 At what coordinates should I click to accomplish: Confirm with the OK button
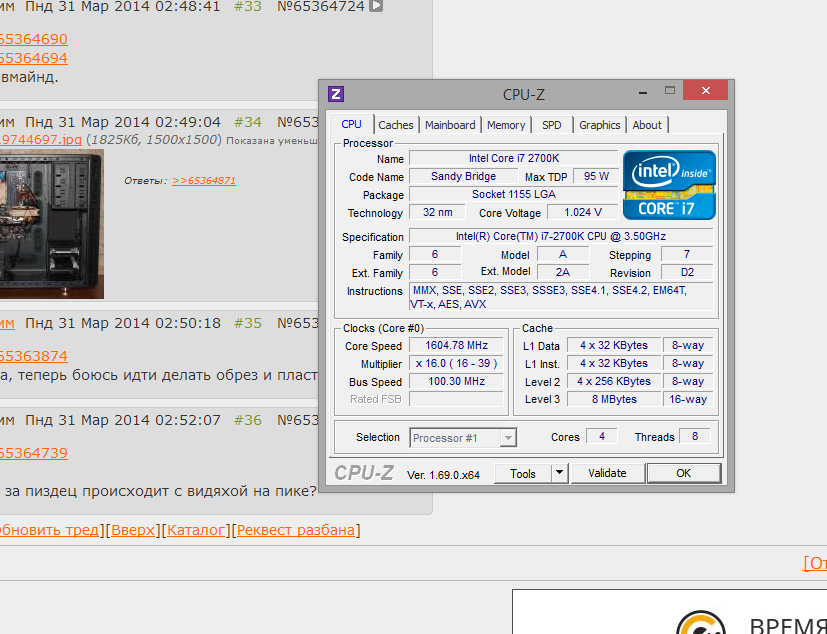[x=684, y=473]
